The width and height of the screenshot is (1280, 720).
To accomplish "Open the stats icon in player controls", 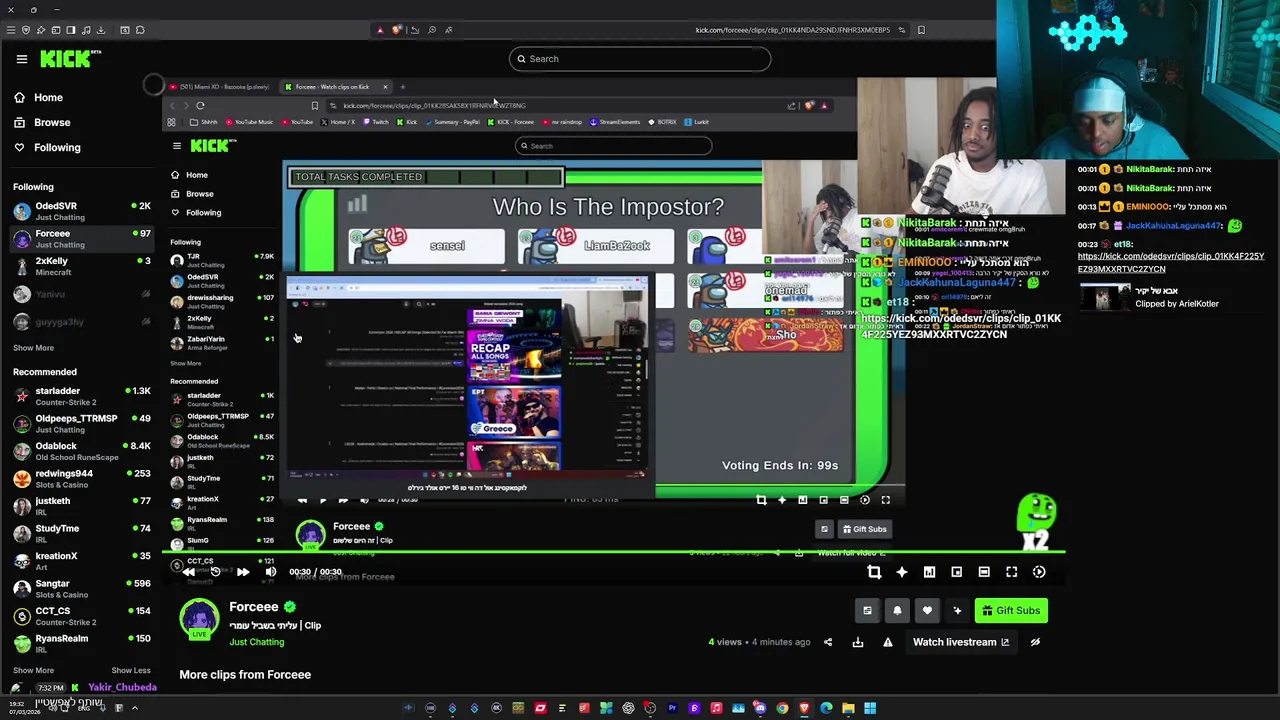I will pyautogui.click(x=929, y=572).
